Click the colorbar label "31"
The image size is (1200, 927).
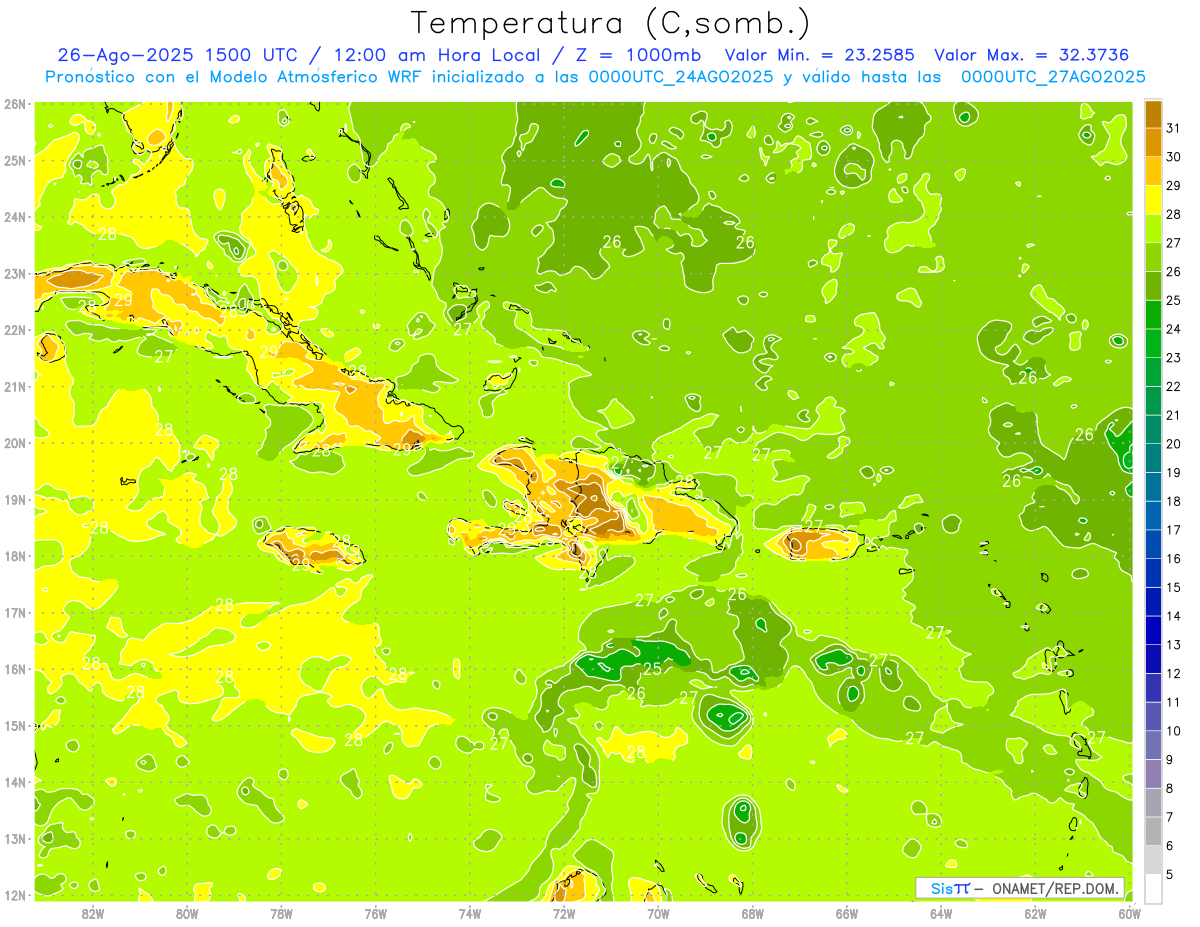1173,128
